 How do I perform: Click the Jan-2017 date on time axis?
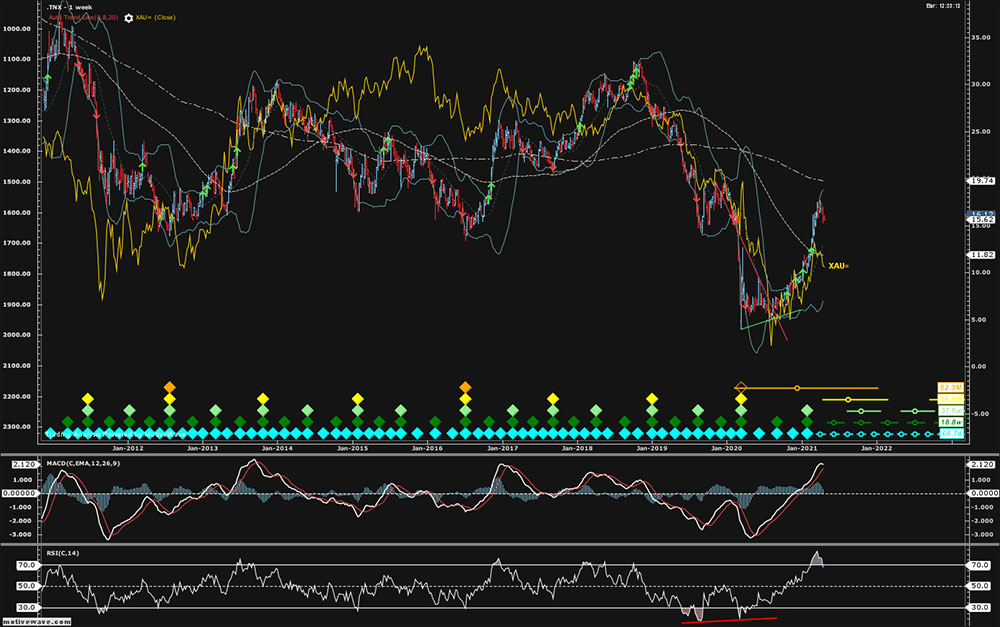pyautogui.click(x=502, y=449)
